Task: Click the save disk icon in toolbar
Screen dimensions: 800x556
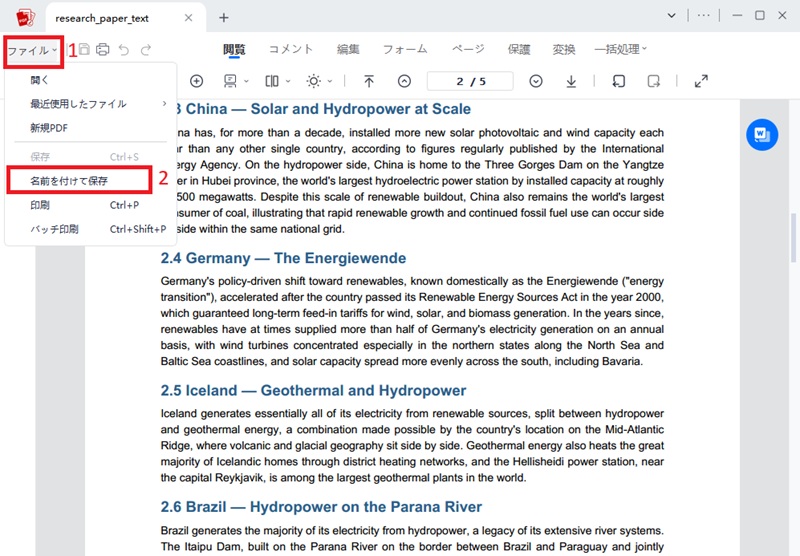Action: [84, 49]
